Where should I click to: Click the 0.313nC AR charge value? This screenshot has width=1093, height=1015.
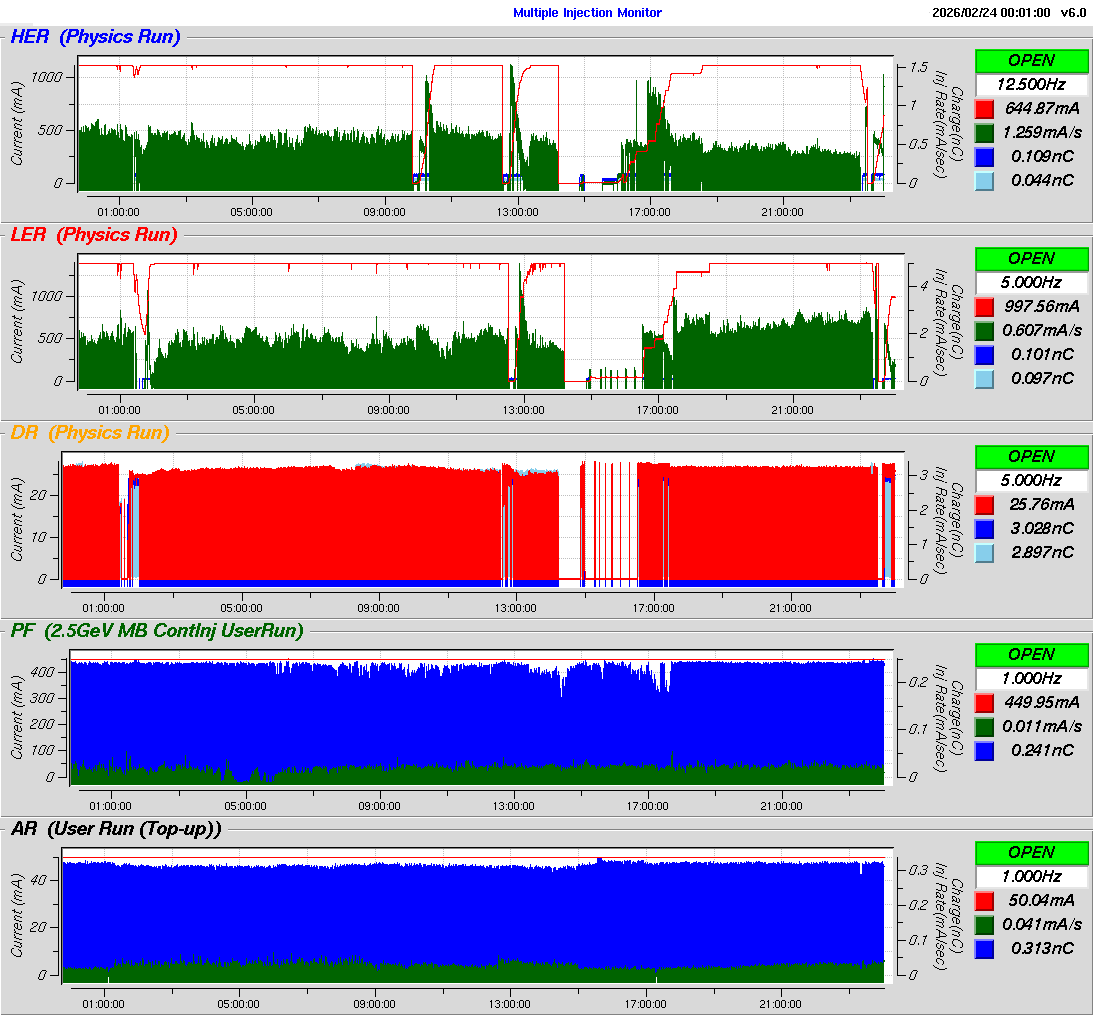[1041, 949]
